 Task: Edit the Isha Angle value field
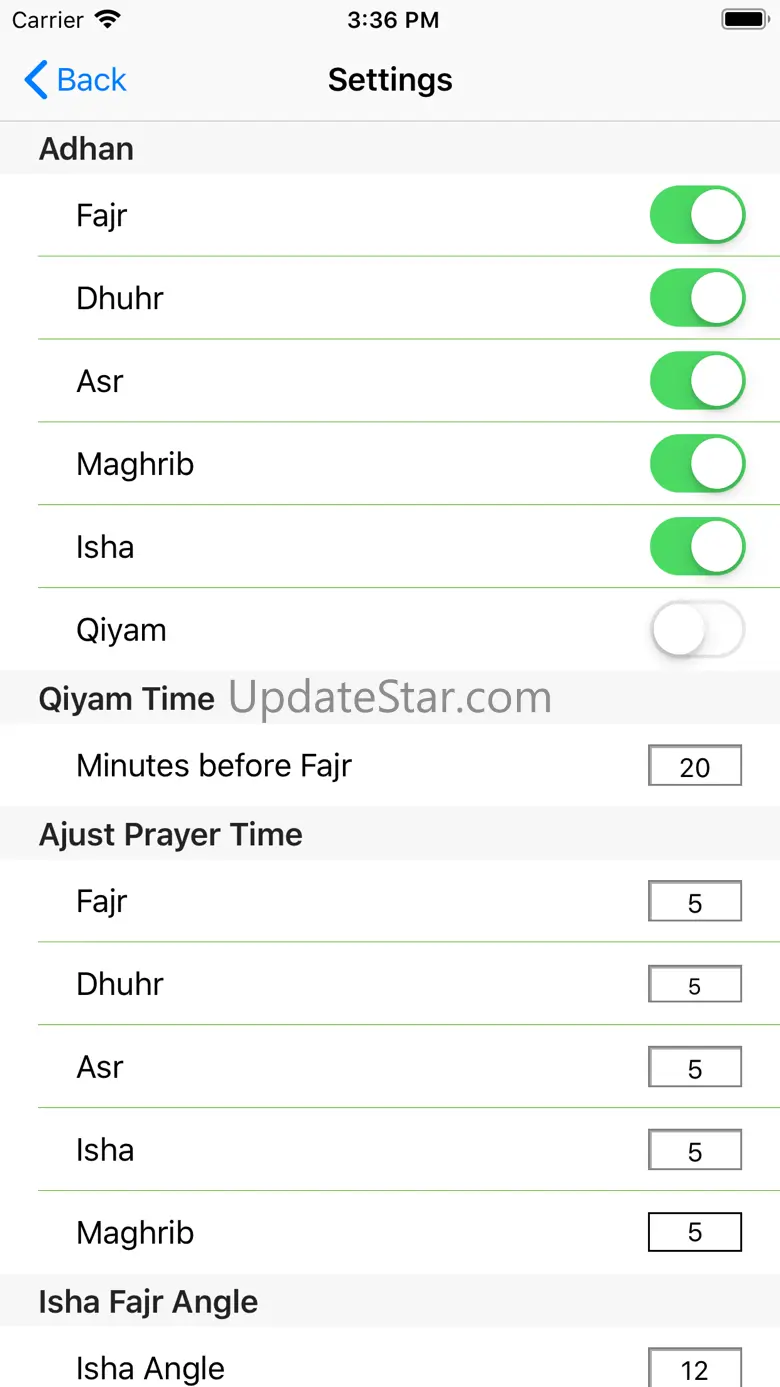click(695, 1368)
